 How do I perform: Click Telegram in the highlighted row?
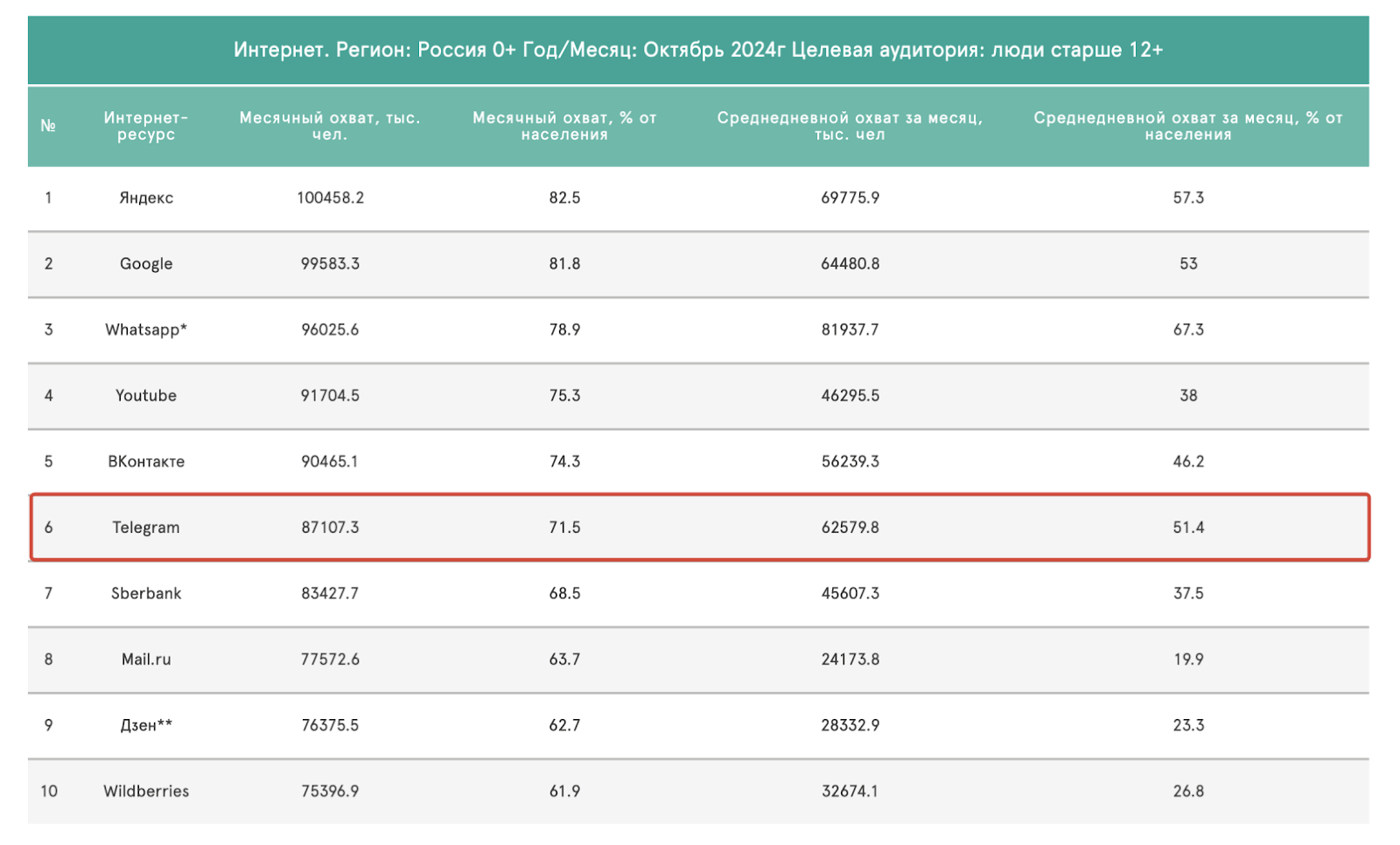pos(146,527)
